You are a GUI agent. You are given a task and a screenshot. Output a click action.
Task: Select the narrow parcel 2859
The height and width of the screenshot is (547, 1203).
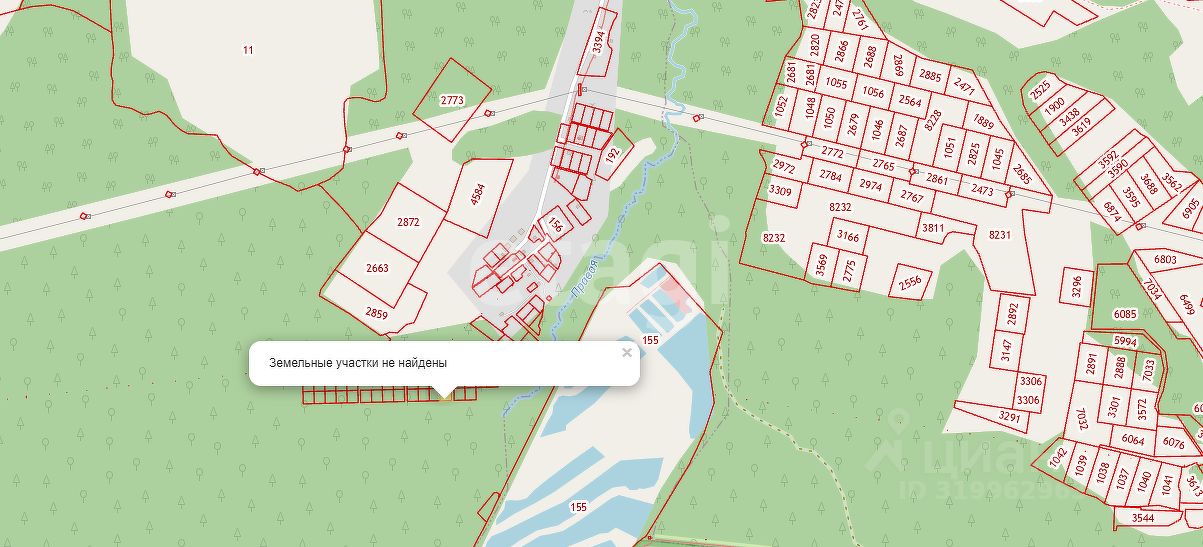(x=376, y=313)
